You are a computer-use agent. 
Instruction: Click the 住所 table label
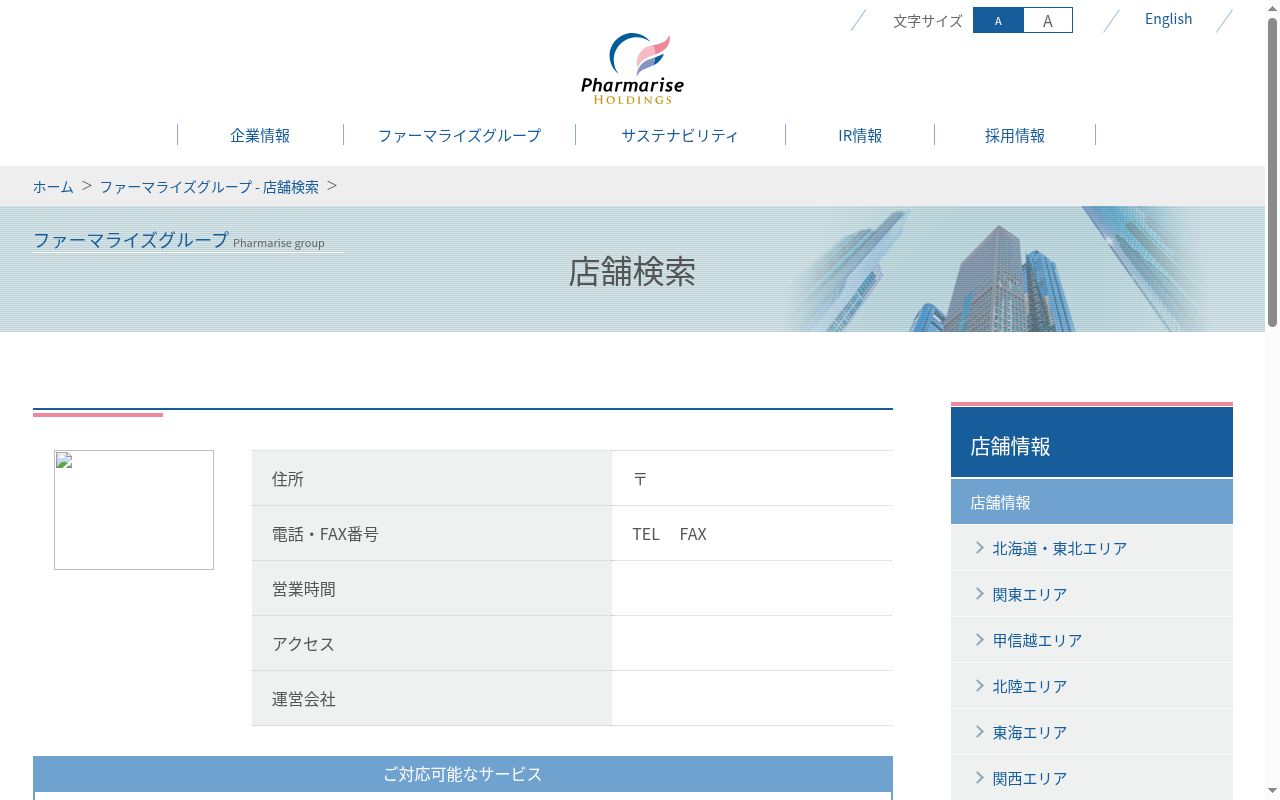point(288,479)
